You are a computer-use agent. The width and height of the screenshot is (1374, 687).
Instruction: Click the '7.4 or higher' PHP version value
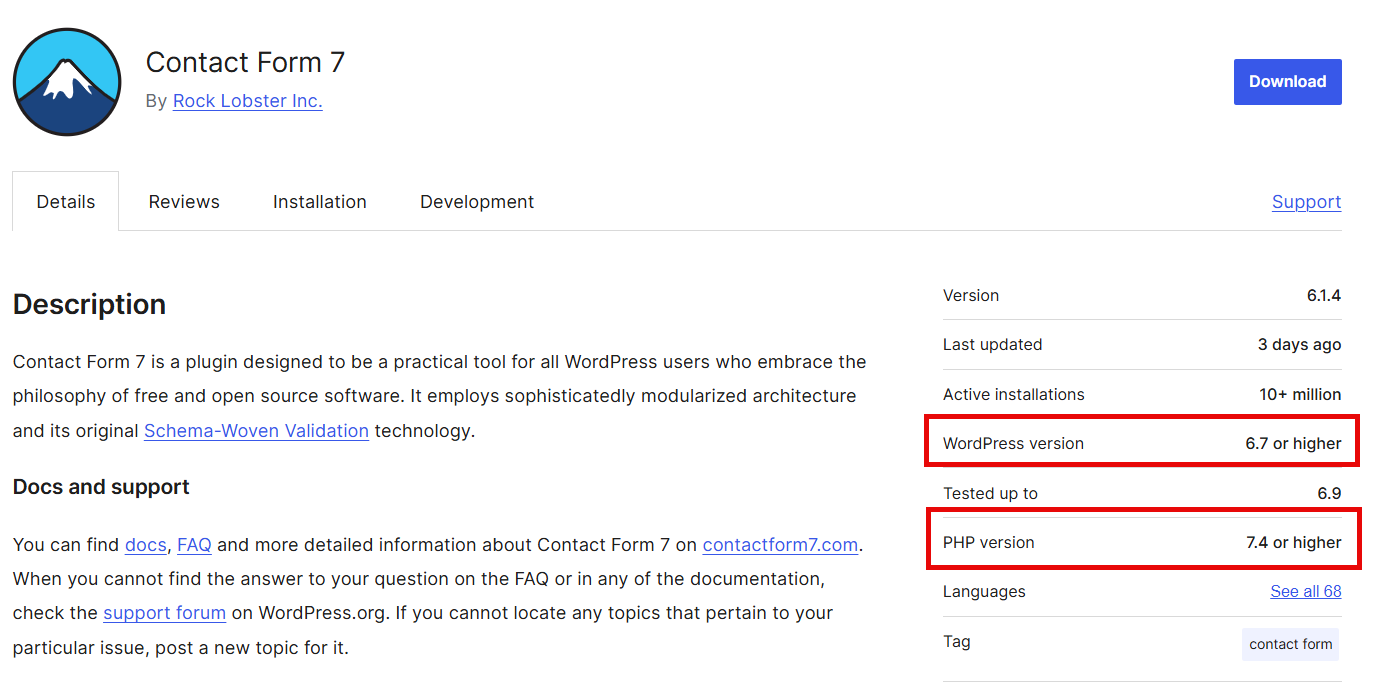point(1294,543)
